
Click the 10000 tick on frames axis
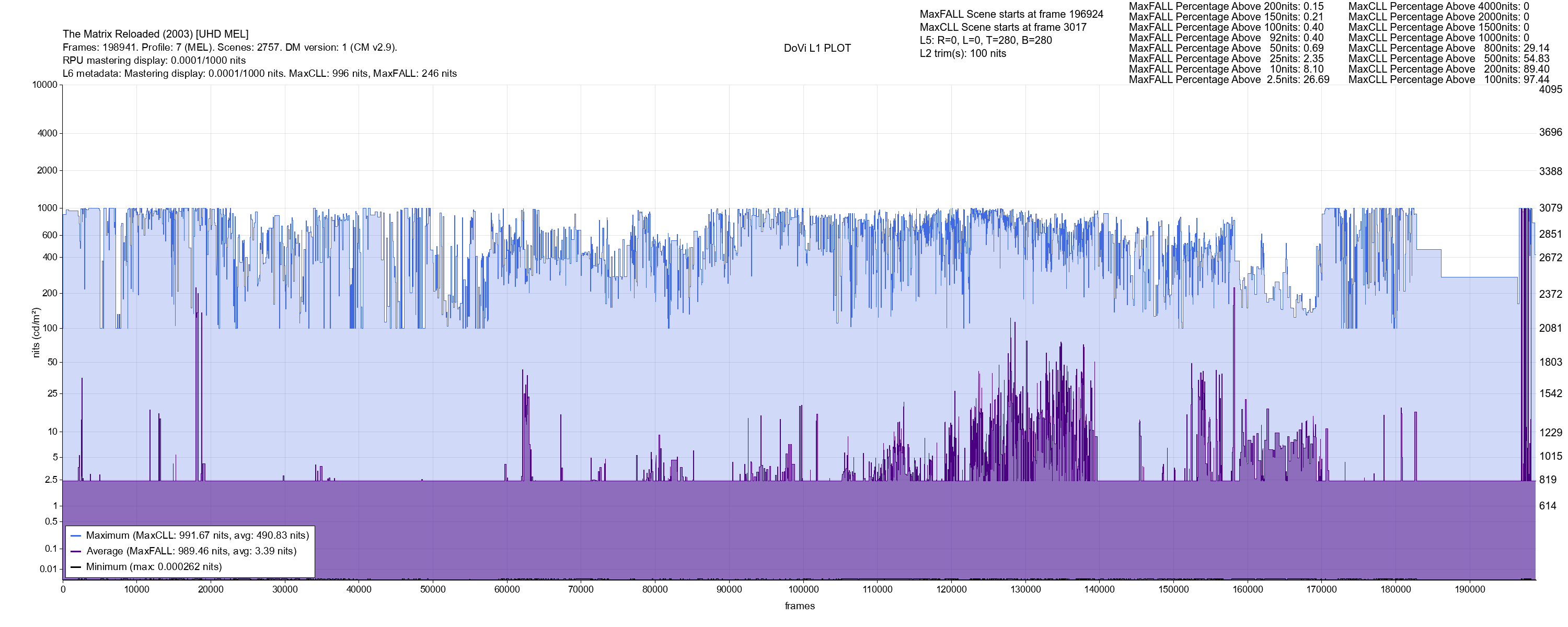pos(136,590)
